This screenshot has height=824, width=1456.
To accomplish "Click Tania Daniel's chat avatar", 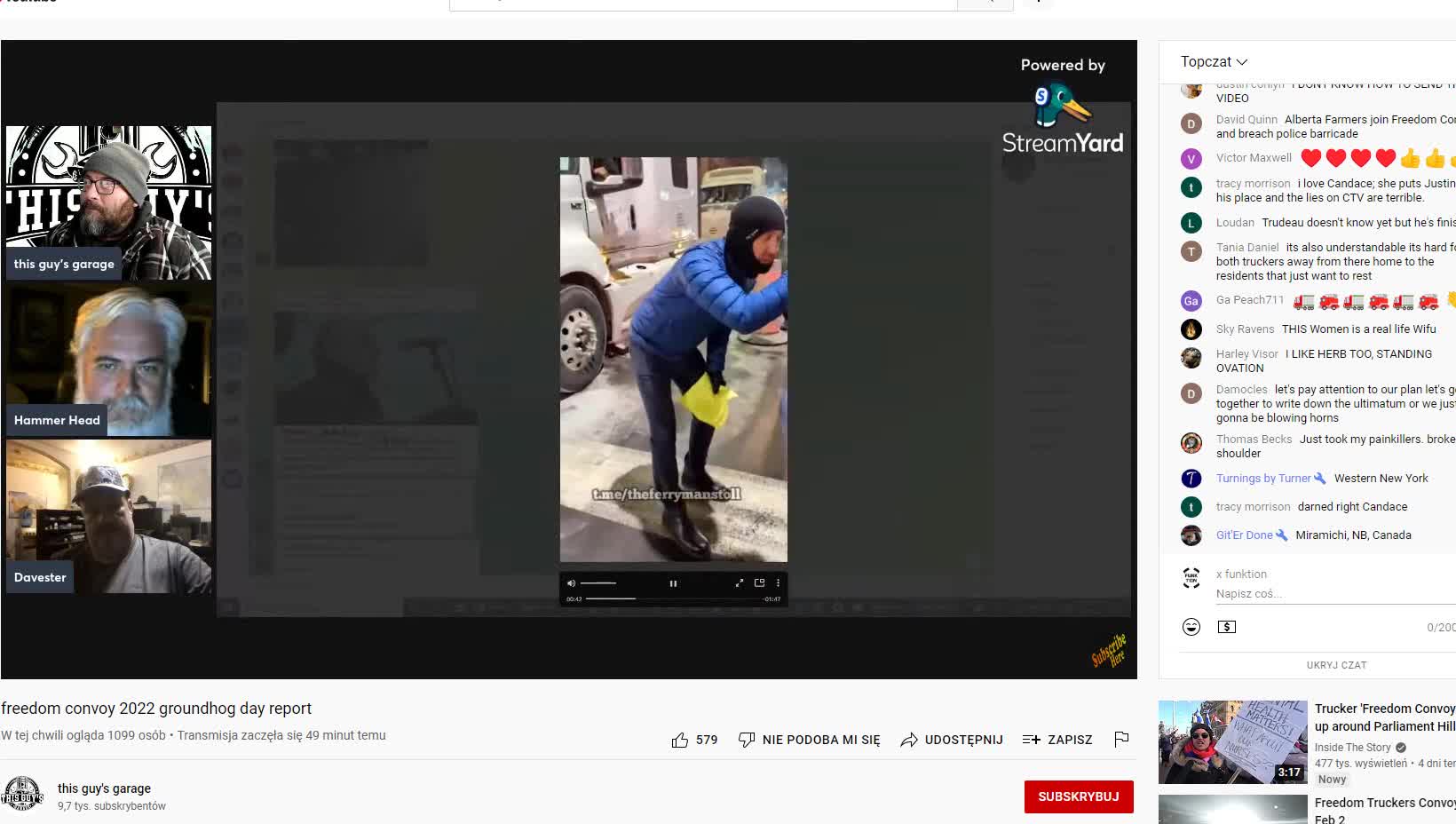I will pyautogui.click(x=1191, y=251).
